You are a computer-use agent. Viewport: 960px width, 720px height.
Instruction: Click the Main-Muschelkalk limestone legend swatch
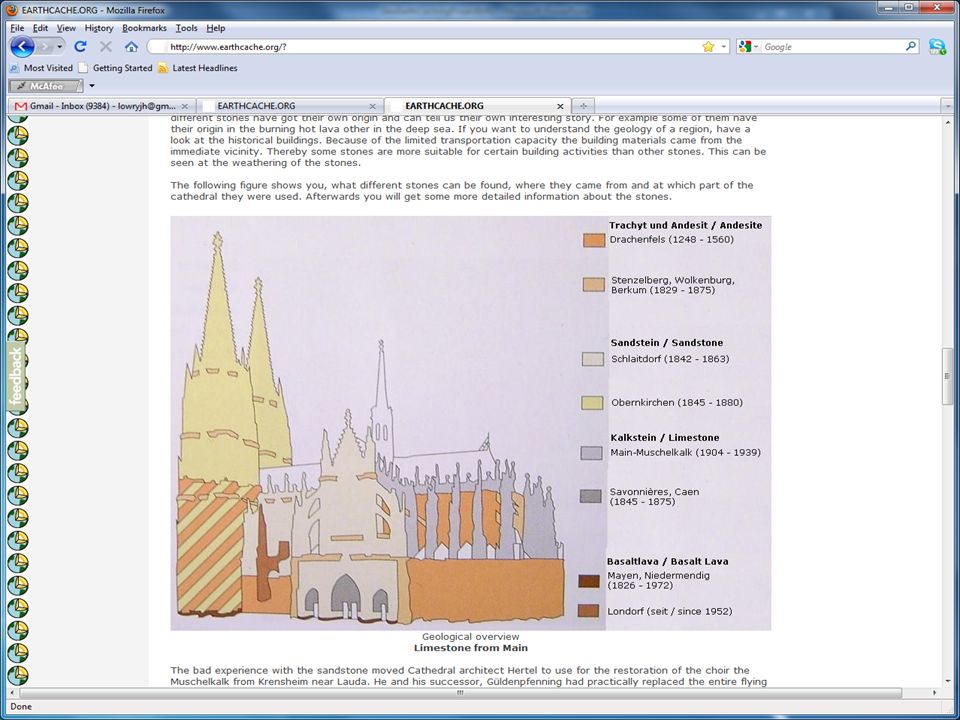[591, 453]
